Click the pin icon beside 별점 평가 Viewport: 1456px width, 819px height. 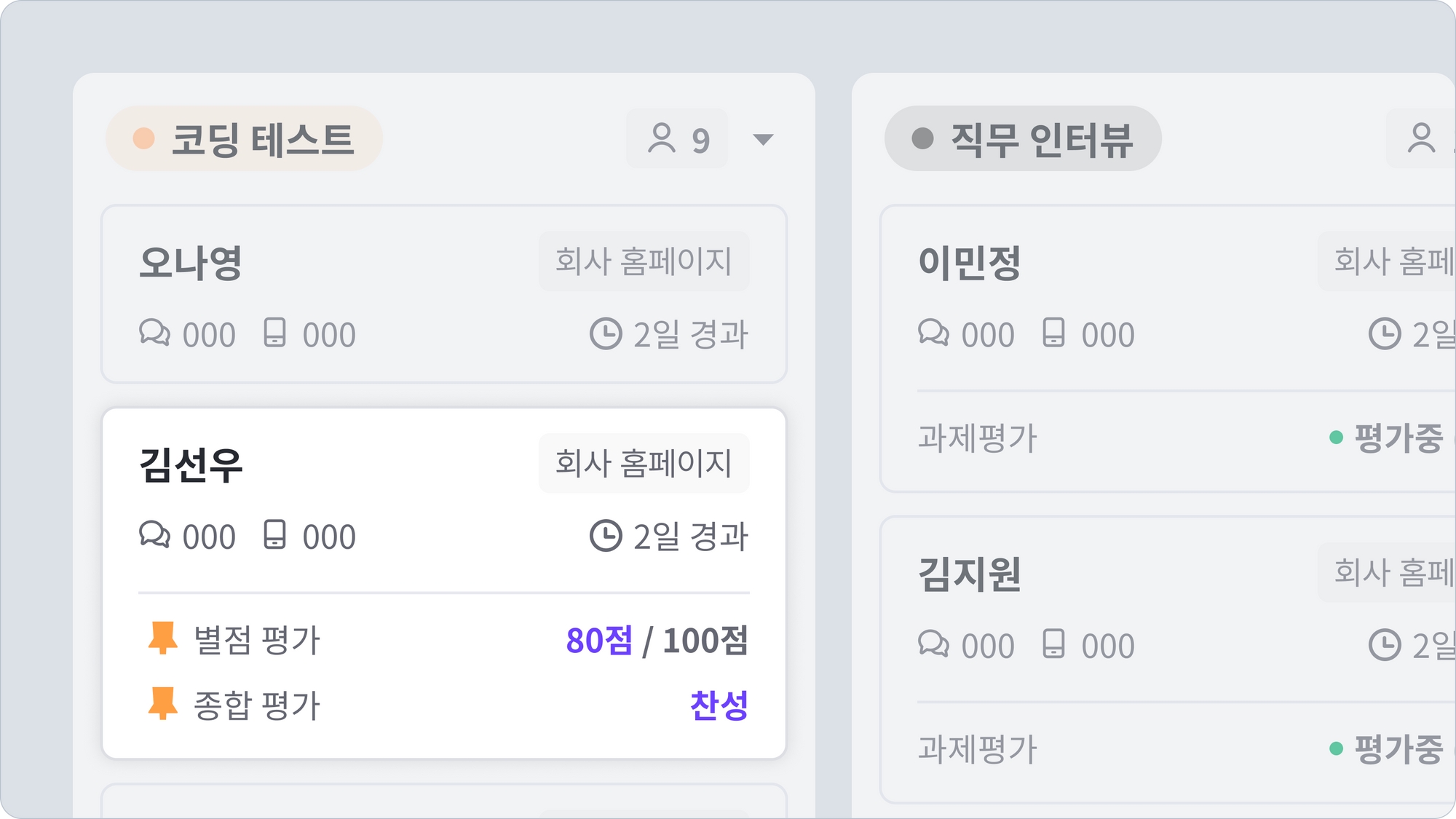[x=162, y=638]
